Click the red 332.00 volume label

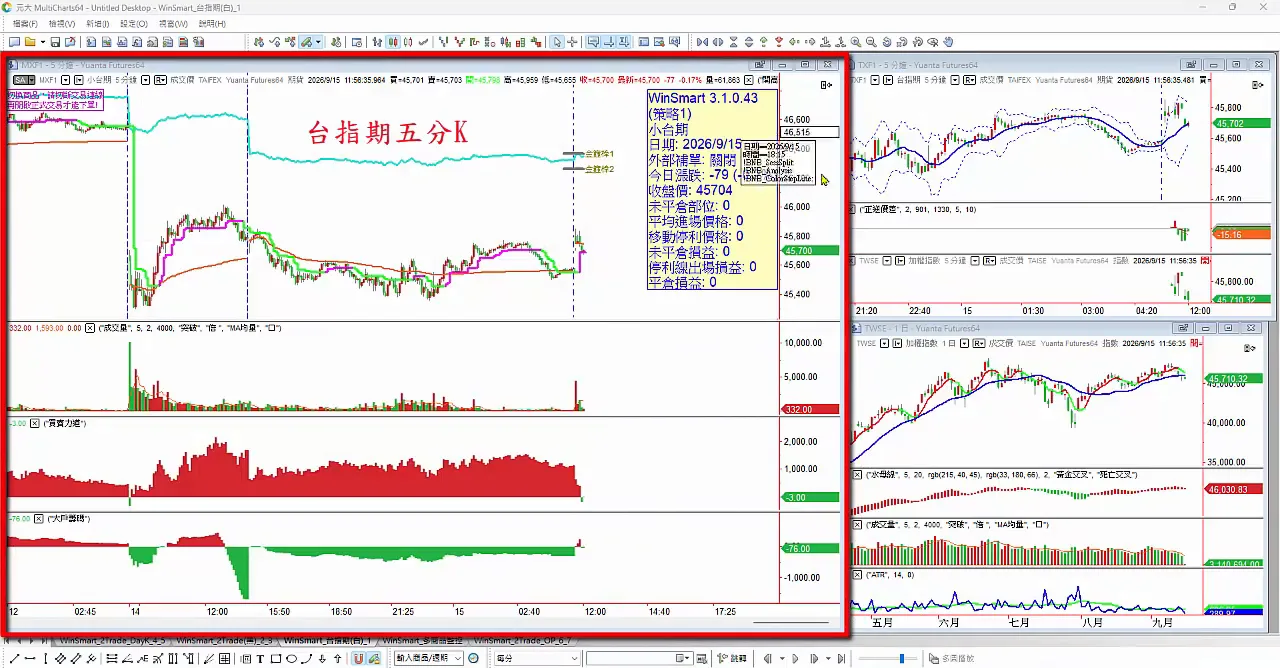811,409
